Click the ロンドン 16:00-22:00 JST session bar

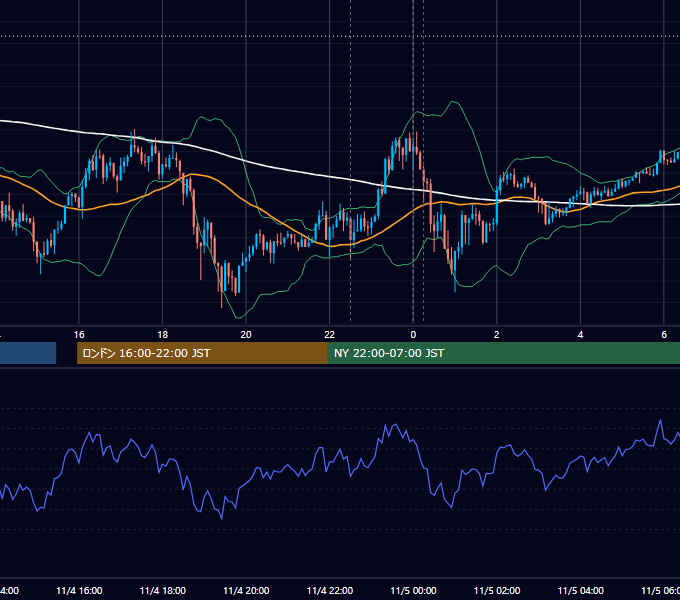click(202, 353)
